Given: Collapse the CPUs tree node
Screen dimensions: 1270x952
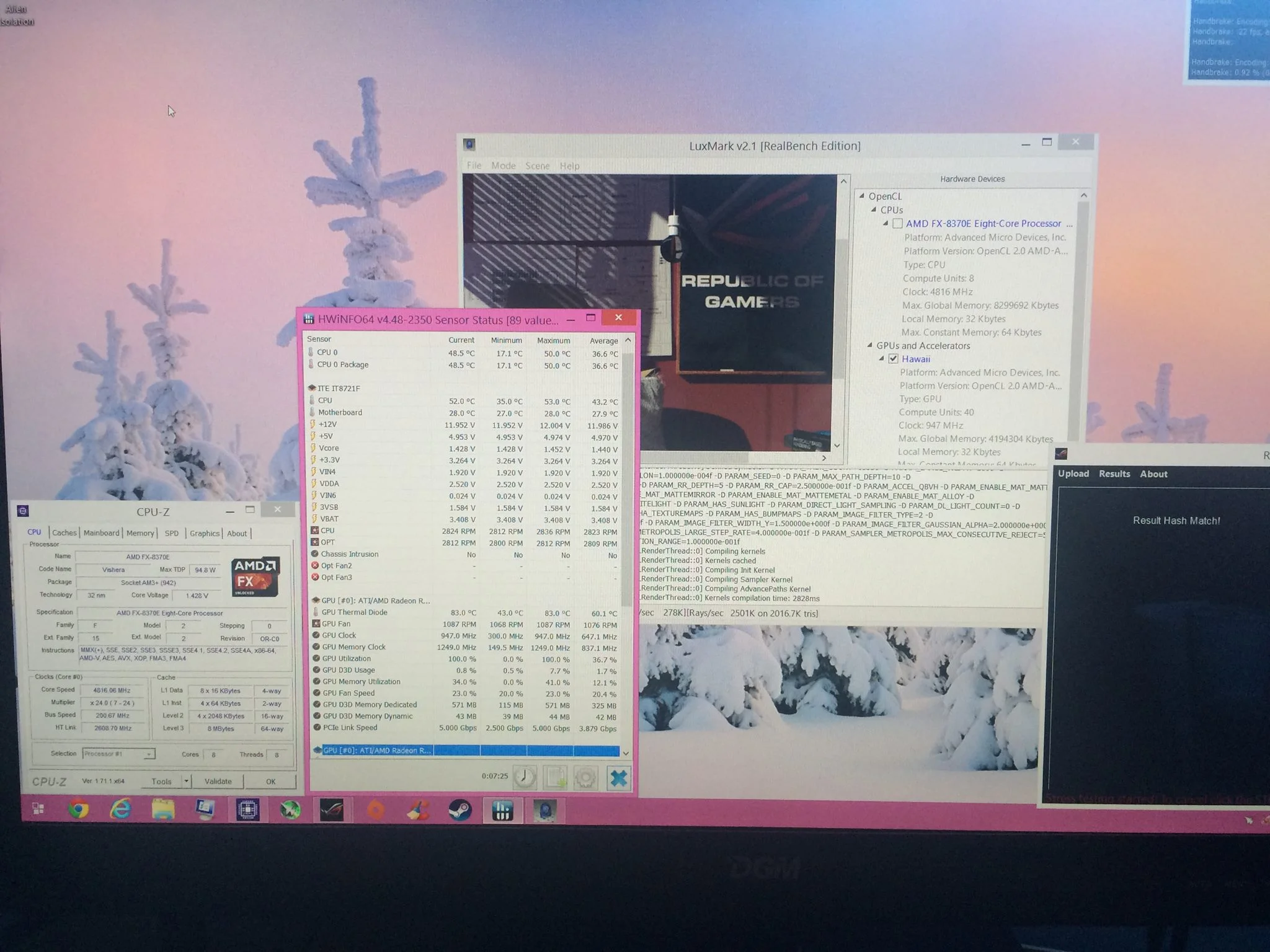Looking at the screenshot, I should [874, 210].
